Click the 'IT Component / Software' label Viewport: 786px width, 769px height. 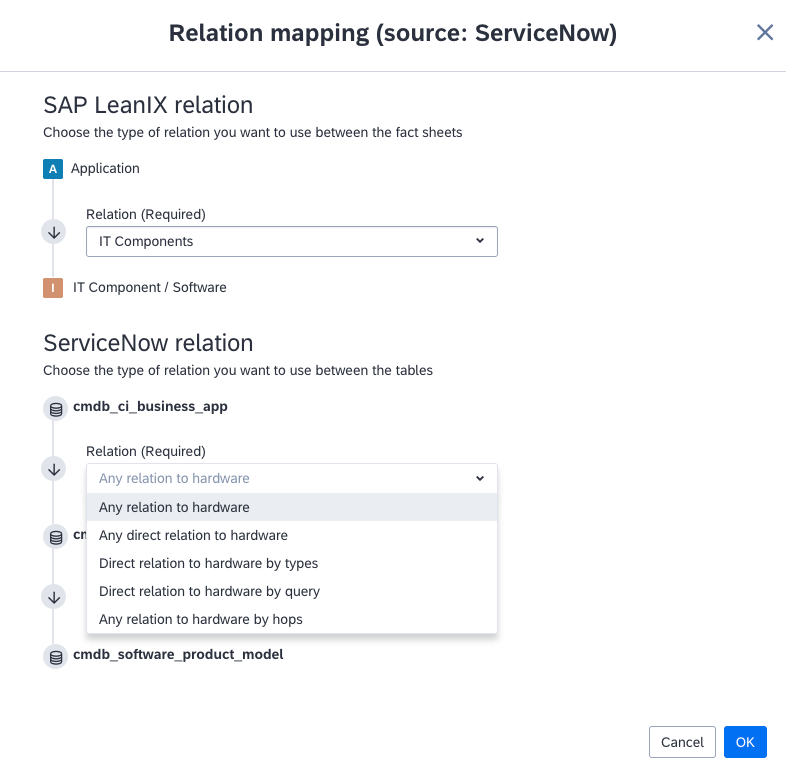coord(150,288)
